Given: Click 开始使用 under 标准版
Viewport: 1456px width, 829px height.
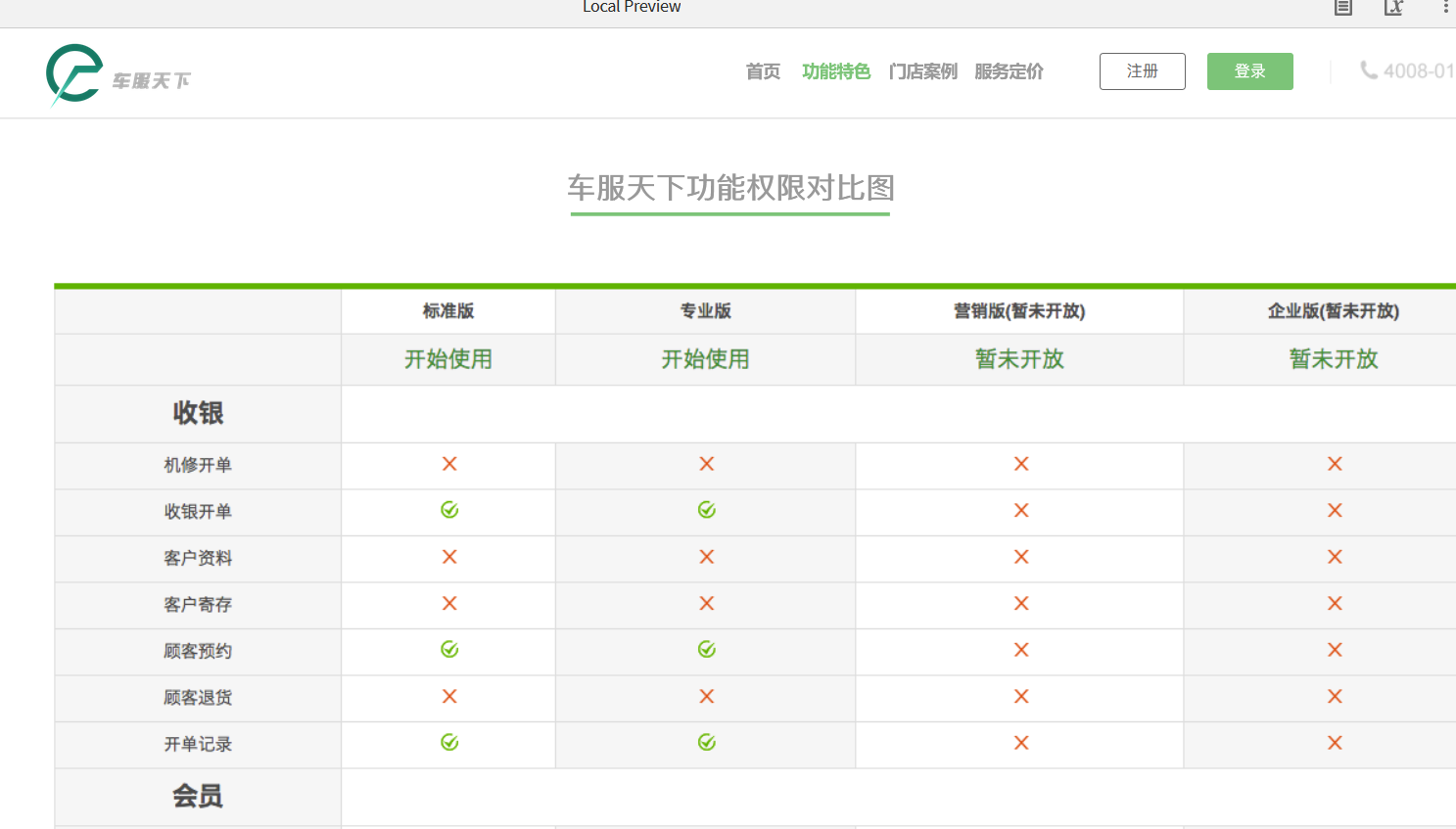Looking at the screenshot, I should pos(448,359).
